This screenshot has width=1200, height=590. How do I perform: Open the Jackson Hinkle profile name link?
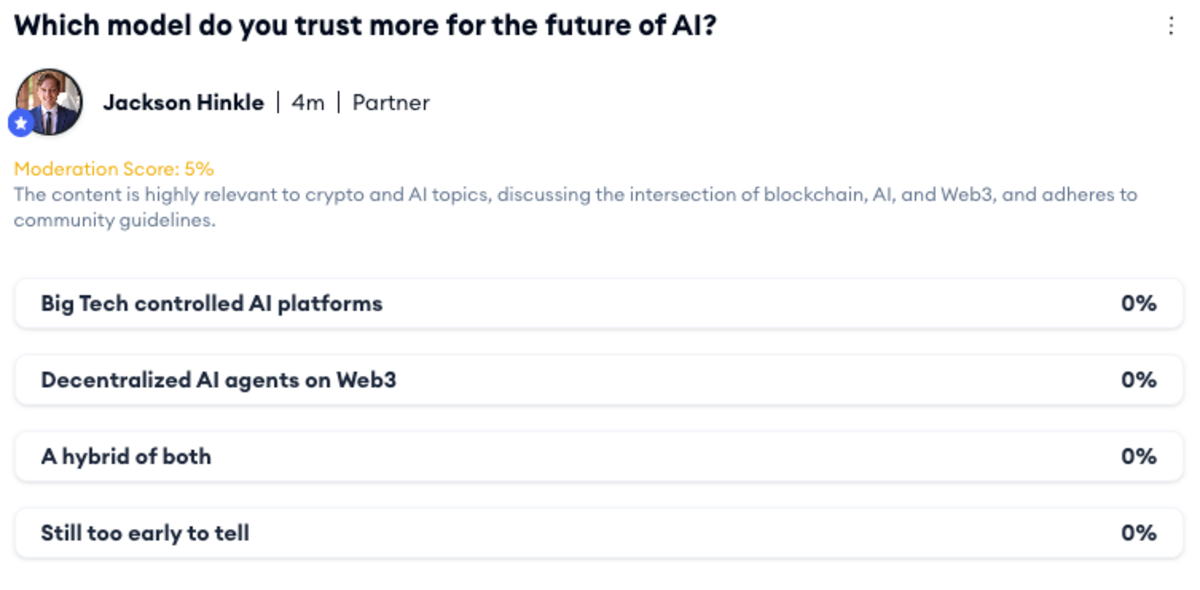[184, 102]
